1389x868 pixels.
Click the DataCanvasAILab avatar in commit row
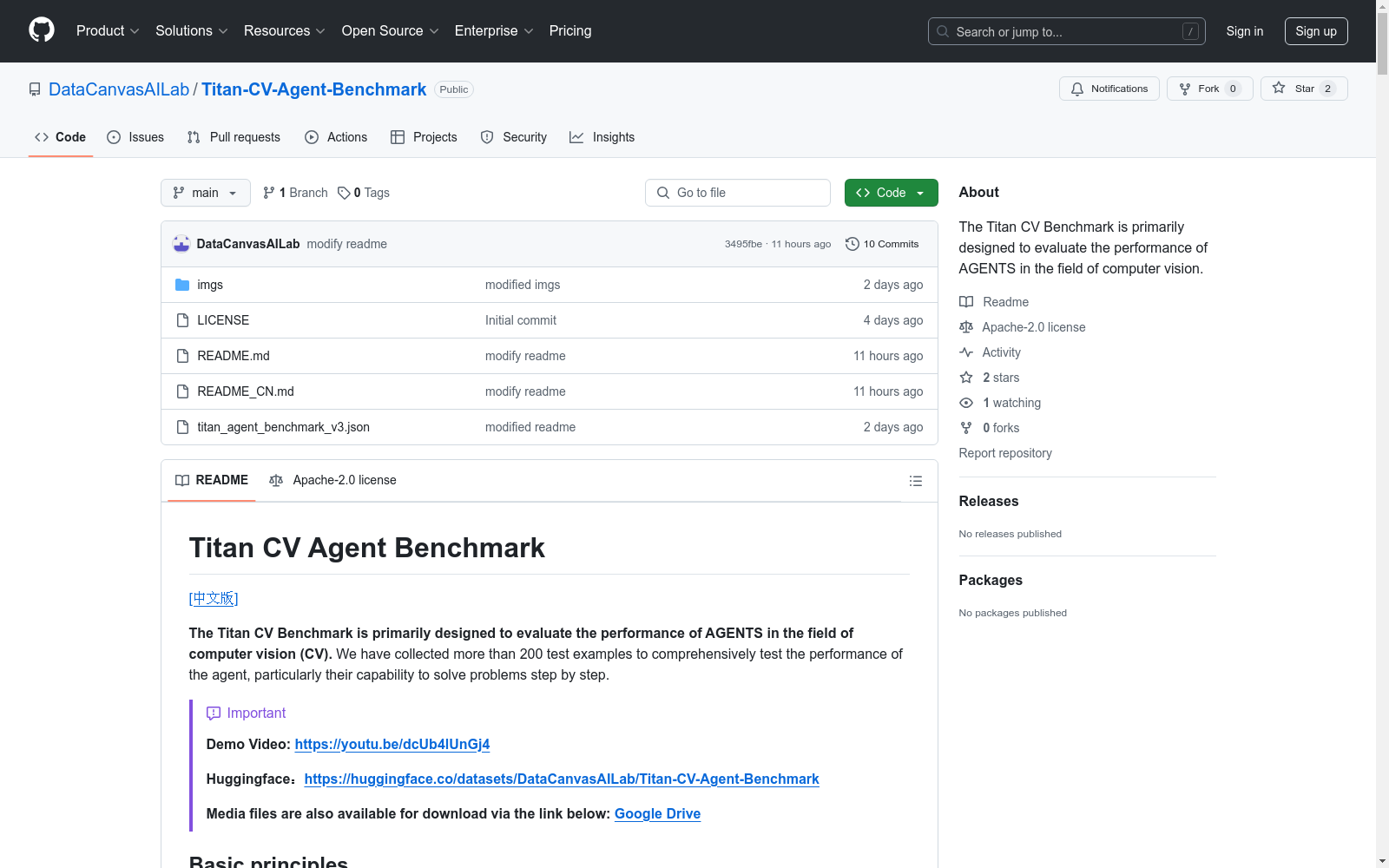(x=181, y=244)
